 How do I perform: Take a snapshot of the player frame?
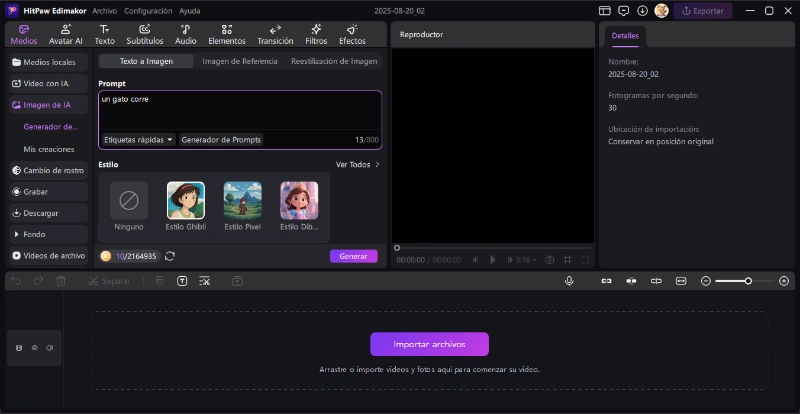pos(549,260)
